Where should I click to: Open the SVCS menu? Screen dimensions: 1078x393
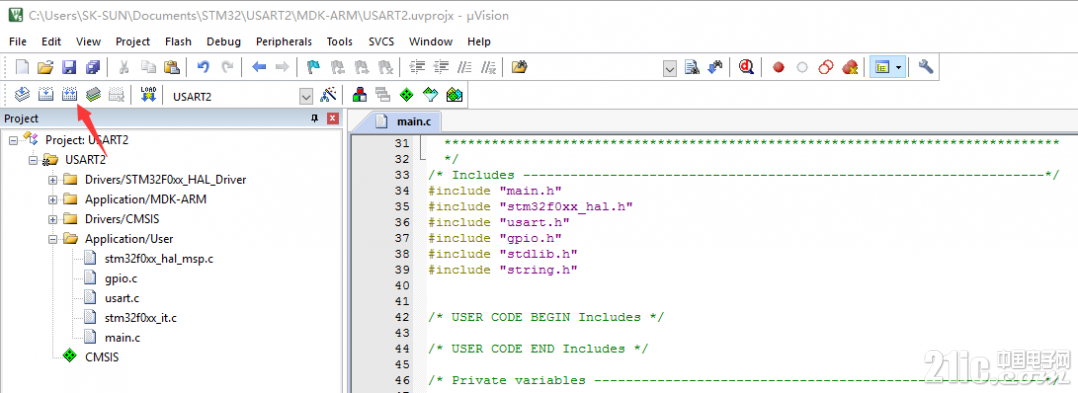(x=381, y=41)
